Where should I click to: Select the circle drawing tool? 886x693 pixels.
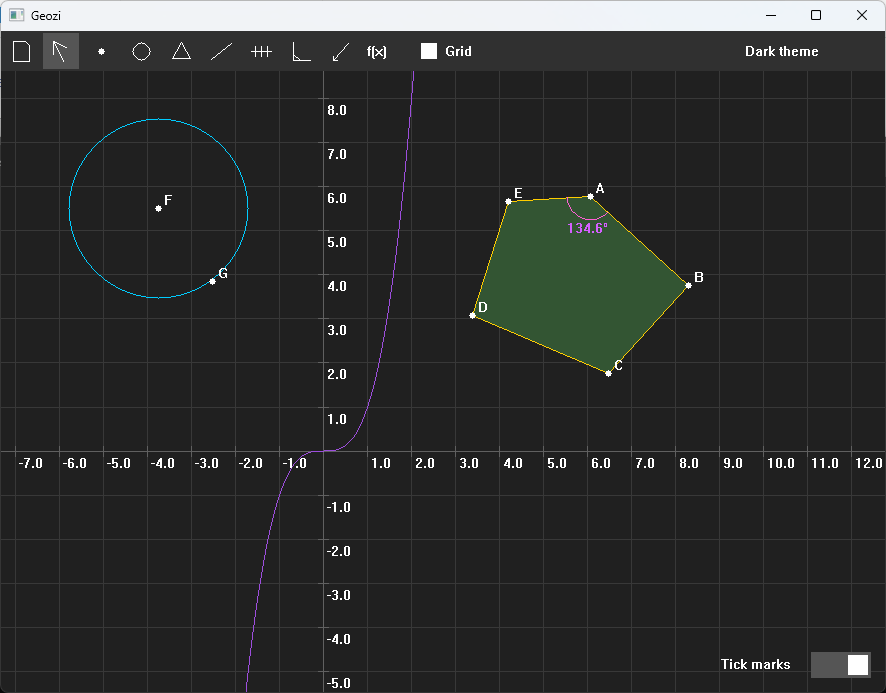(141, 51)
